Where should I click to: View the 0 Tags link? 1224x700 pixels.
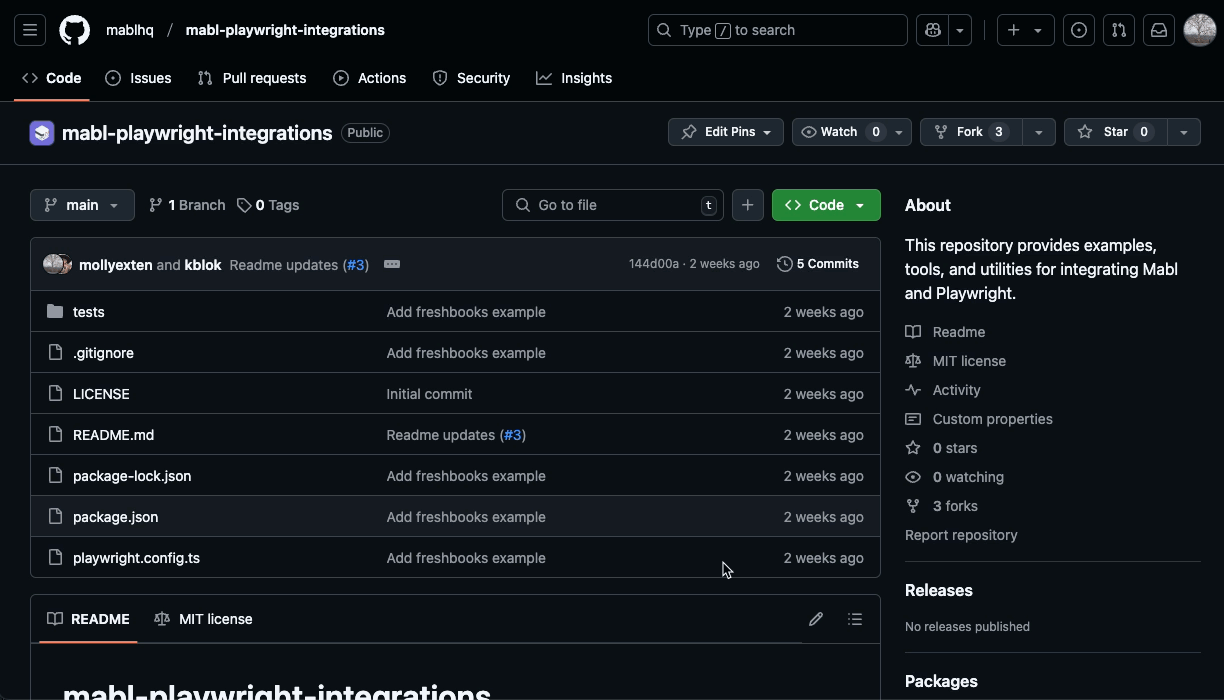pos(268,205)
